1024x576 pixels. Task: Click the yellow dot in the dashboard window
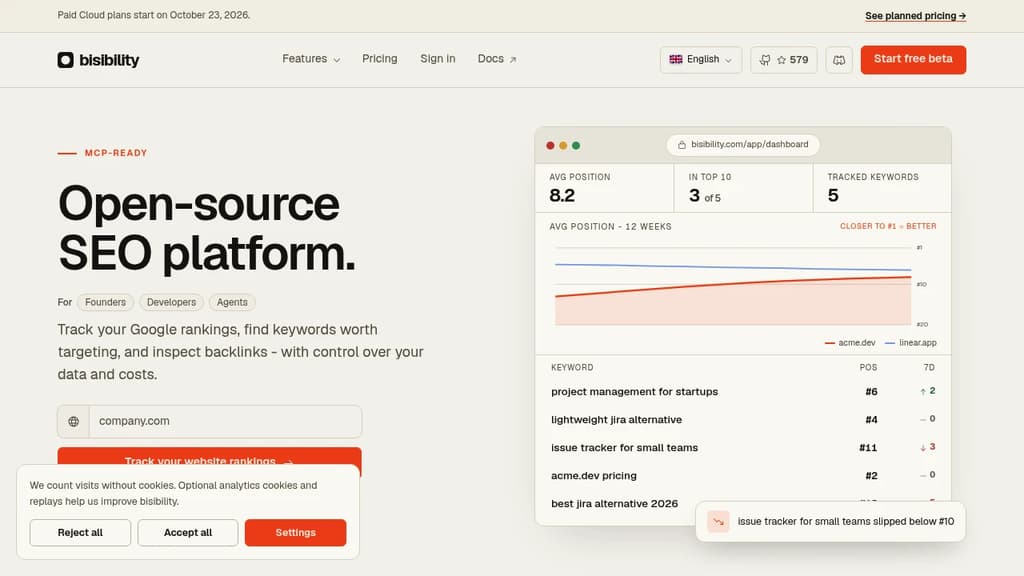(563, 146)
